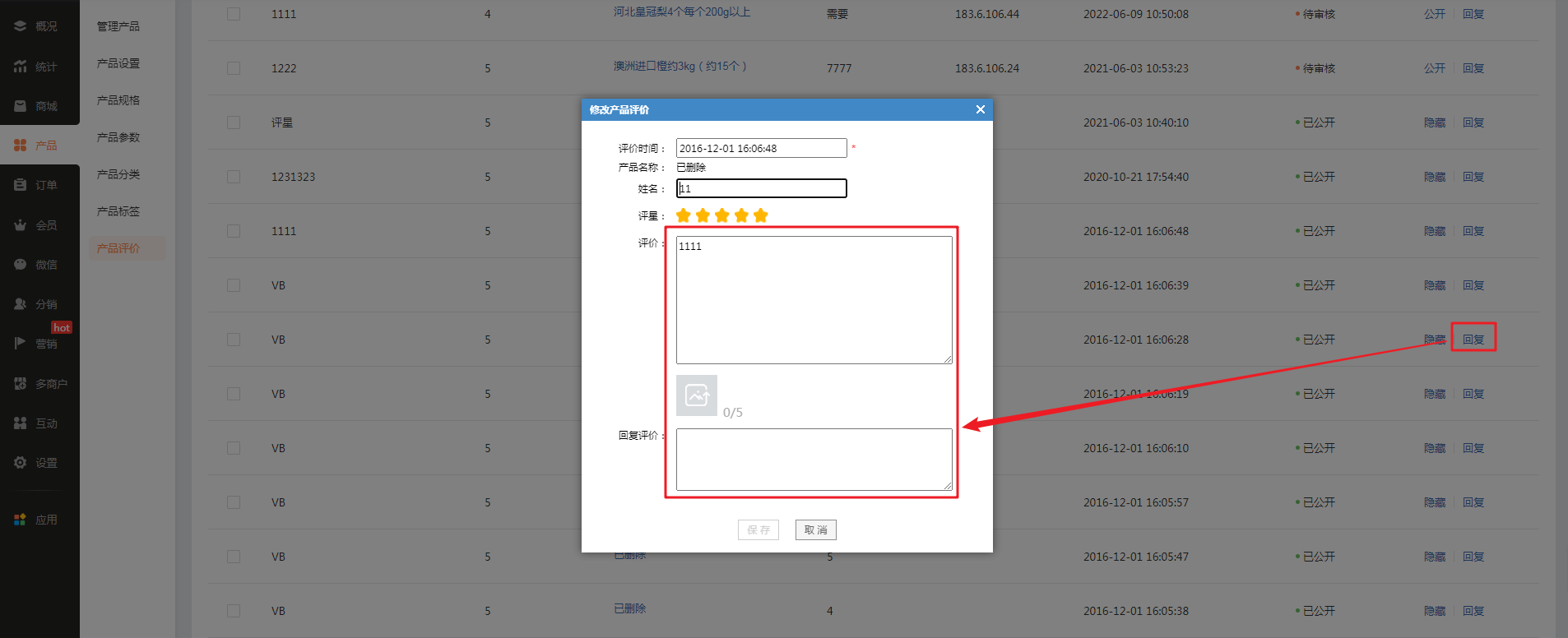1568x638 pixels.
Task: Close the 修改产品评价 dialog
Action: (x=980, y=109)
